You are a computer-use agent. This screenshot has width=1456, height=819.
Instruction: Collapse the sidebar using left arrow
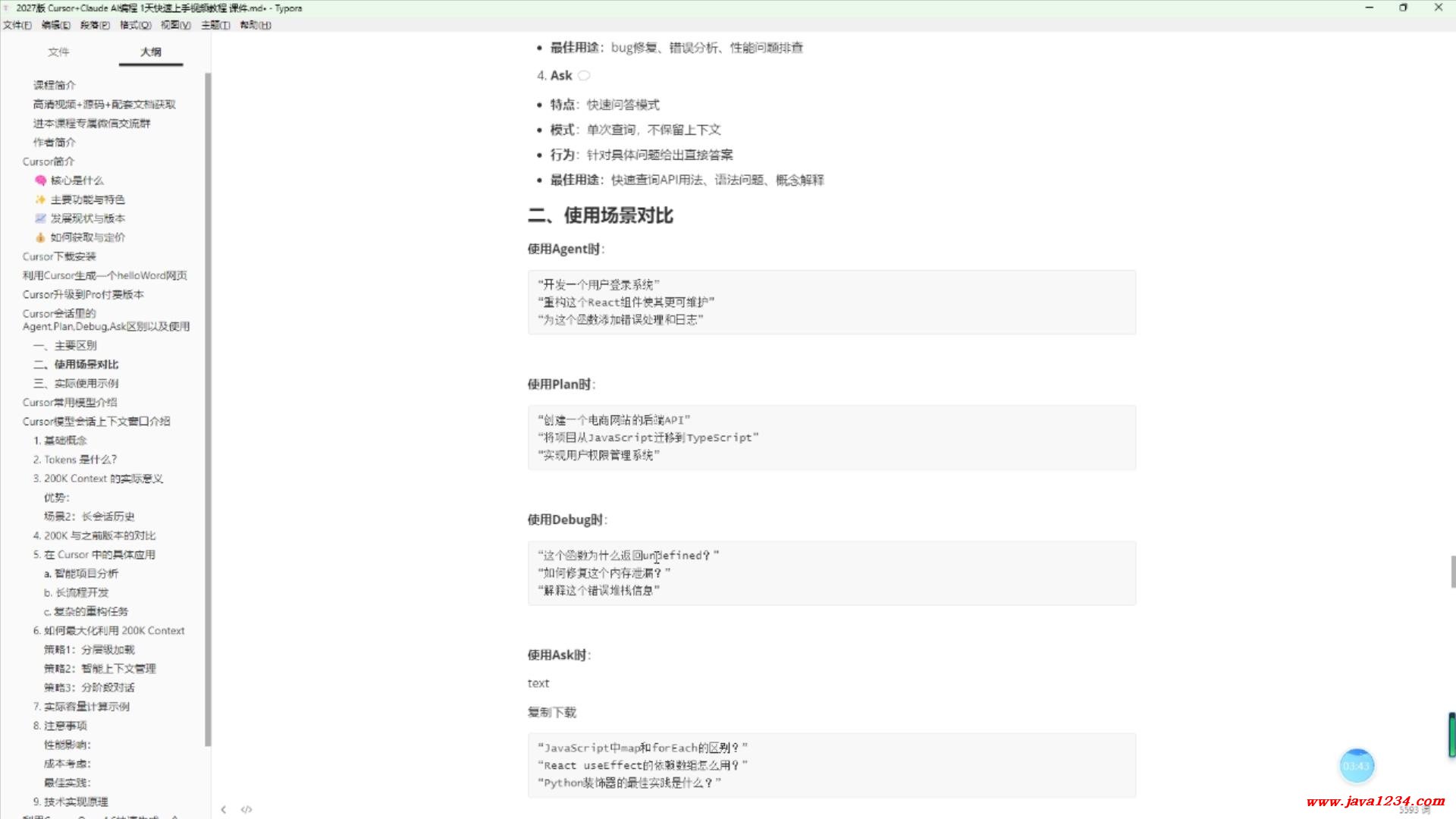[x=224, y=809]
